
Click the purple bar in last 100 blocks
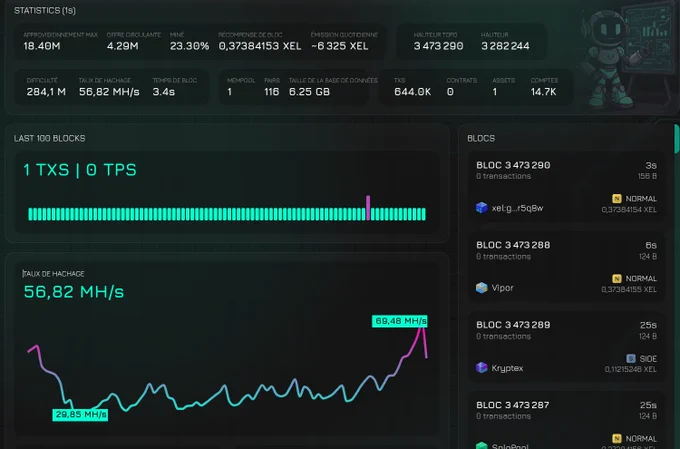point(368,208)
